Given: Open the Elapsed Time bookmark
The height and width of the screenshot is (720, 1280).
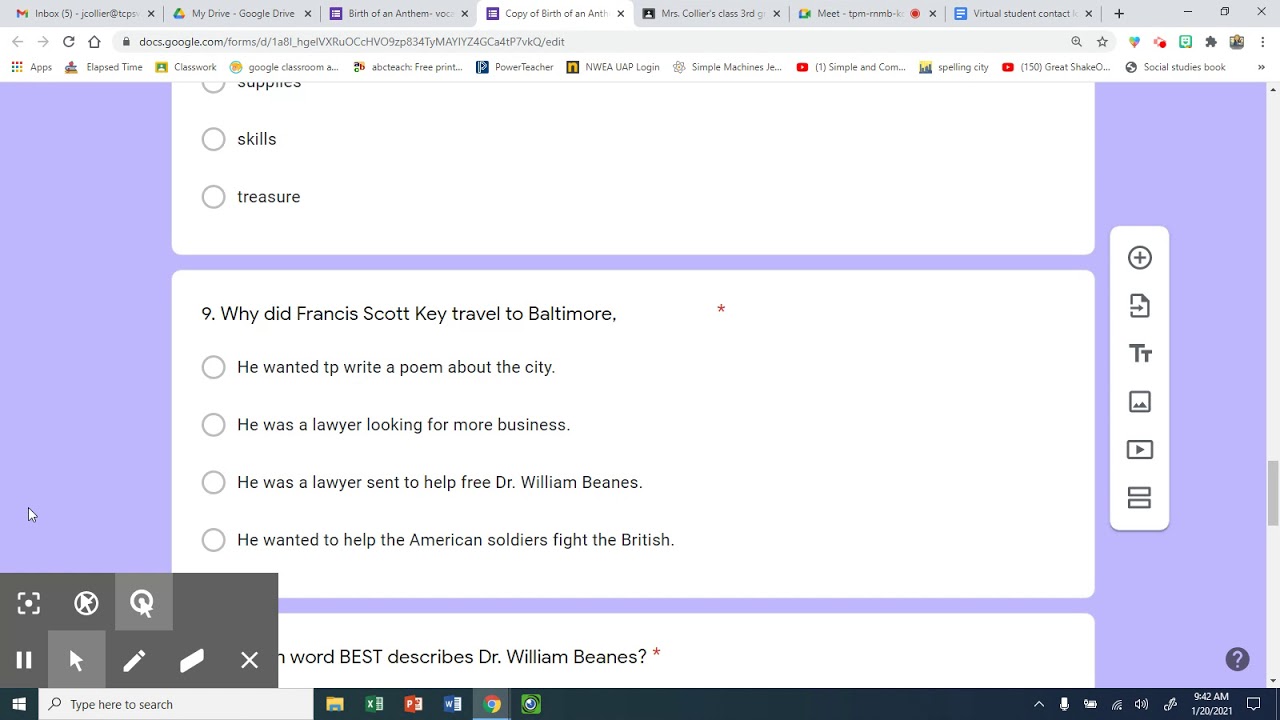Looking at the screenshot, I should [104, 67].
